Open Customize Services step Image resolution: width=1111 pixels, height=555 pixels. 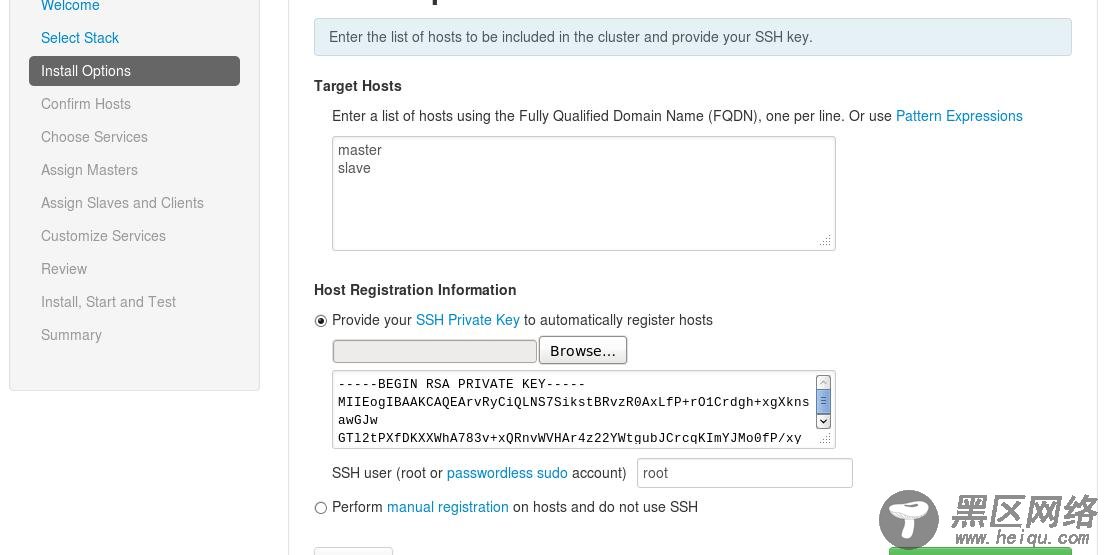(103, 236)
